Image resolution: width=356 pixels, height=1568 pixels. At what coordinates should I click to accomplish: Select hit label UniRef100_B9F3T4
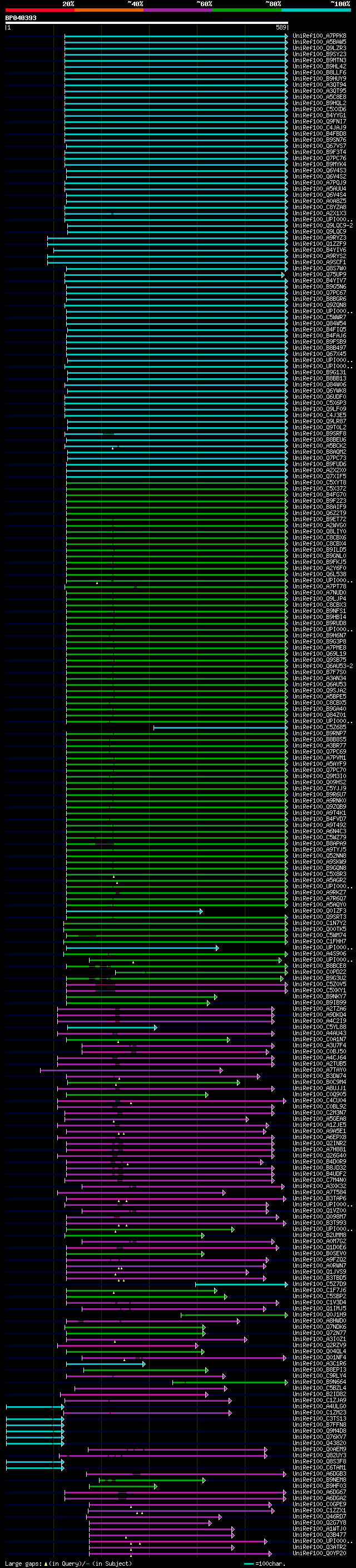tap(319, 152)
